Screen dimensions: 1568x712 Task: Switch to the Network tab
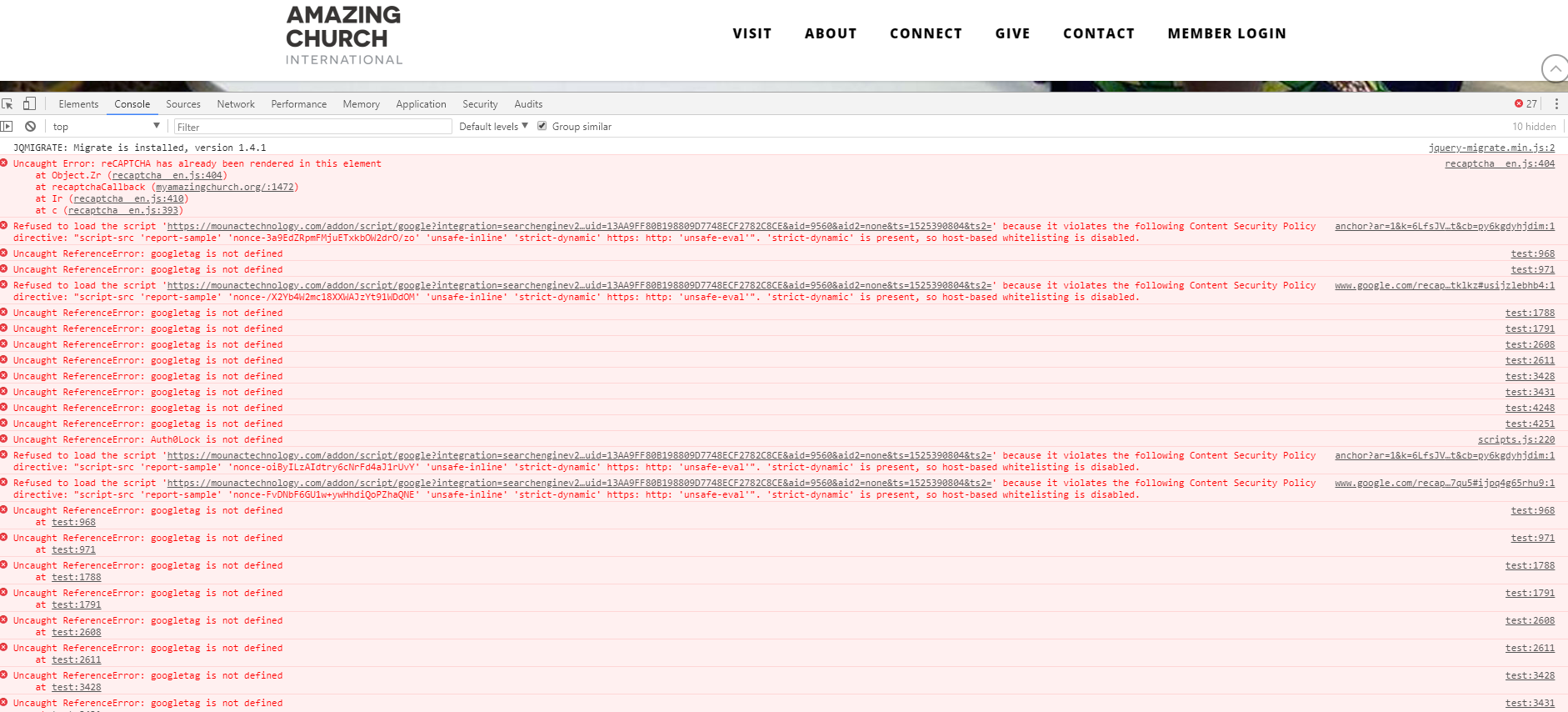pyautogui.click(x=236, y=104)
